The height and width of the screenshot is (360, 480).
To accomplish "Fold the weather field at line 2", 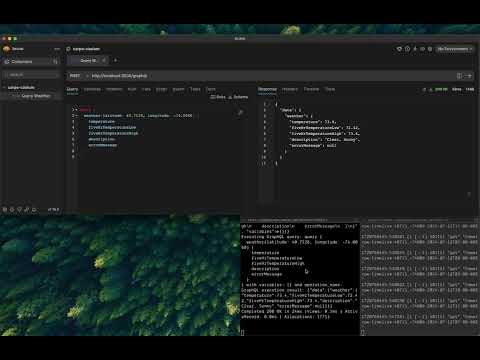I will (76, 116).
